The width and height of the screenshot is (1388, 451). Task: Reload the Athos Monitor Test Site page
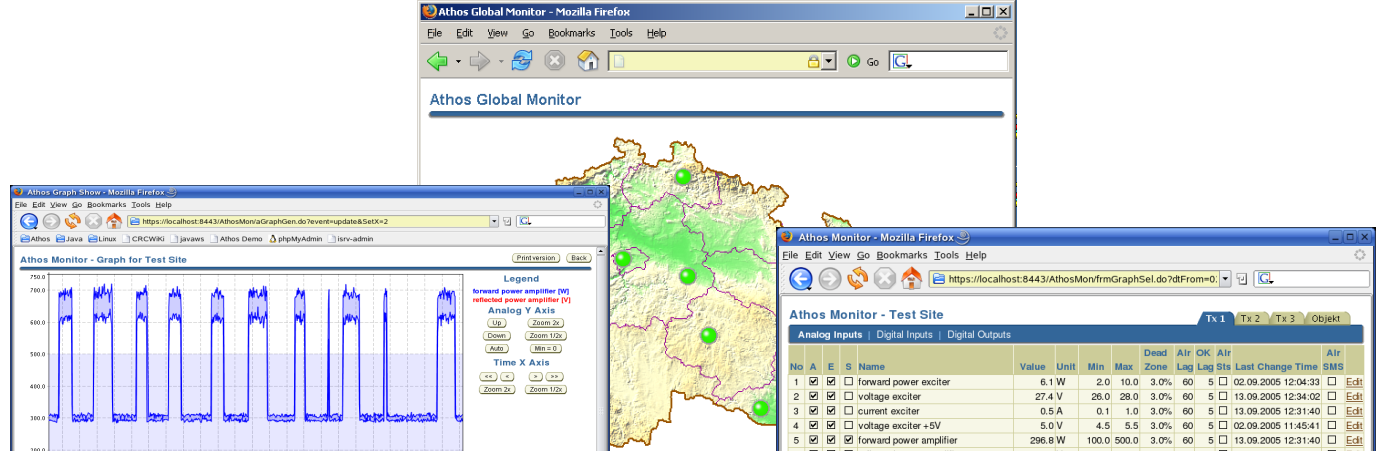pos(857,279)
